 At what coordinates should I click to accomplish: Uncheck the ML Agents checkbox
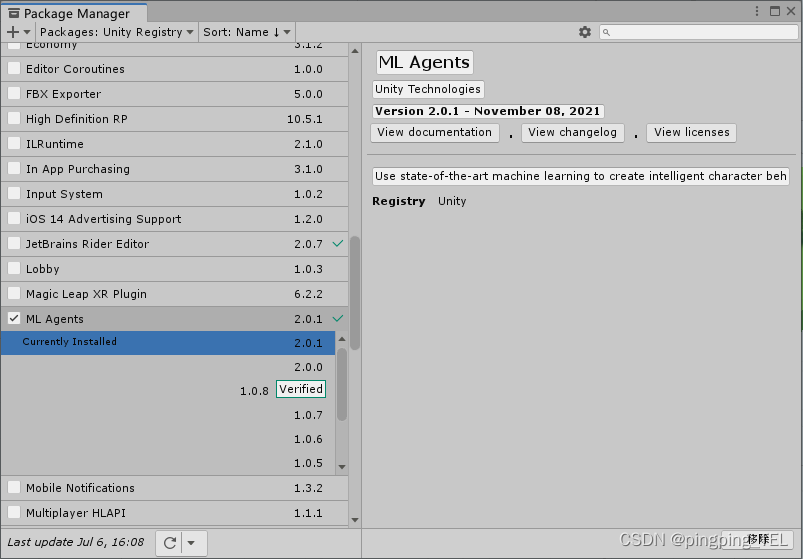pyautogui.click(x=14, y=318)
